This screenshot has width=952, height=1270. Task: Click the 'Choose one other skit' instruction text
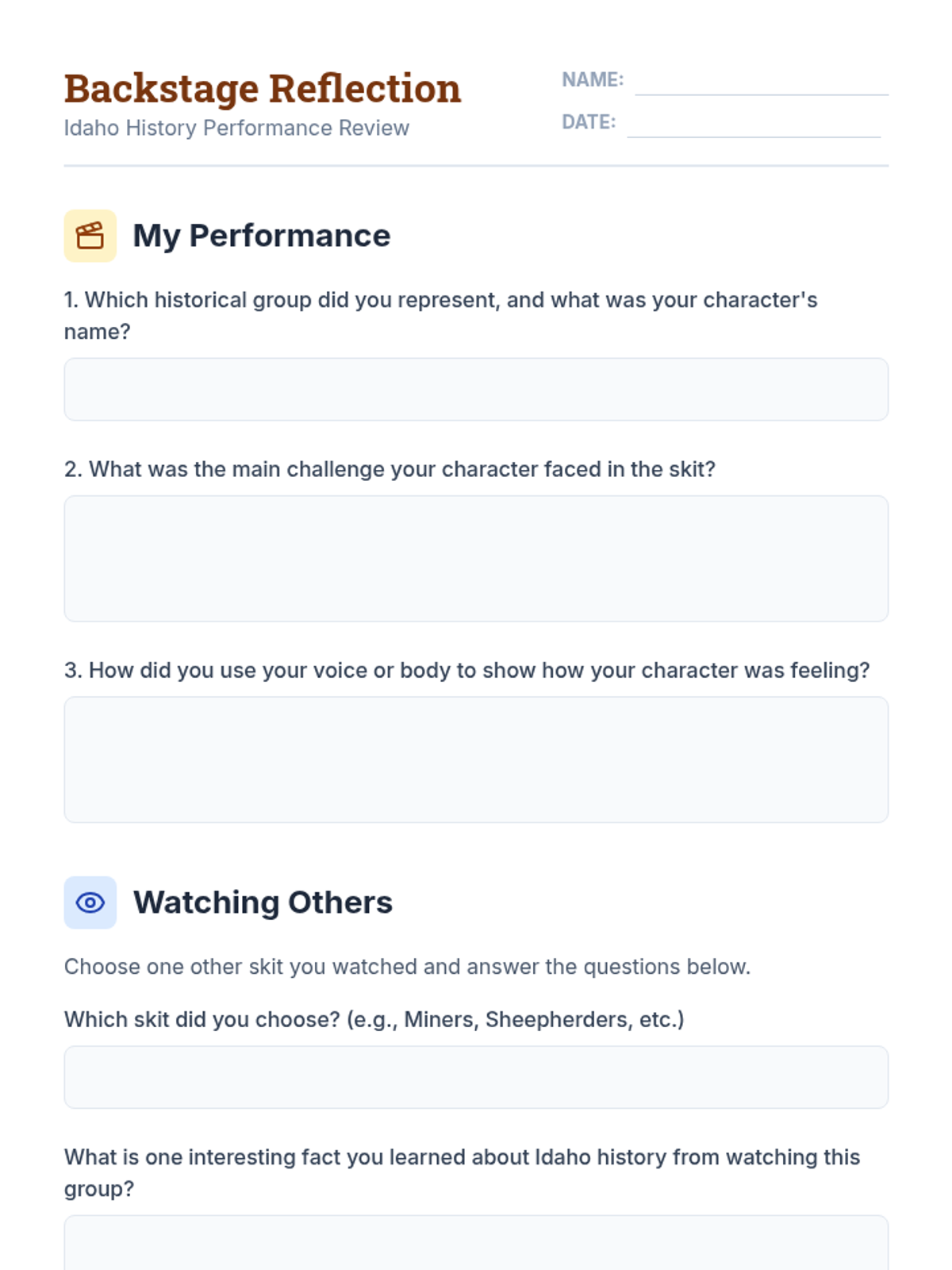tap(407, 967)
